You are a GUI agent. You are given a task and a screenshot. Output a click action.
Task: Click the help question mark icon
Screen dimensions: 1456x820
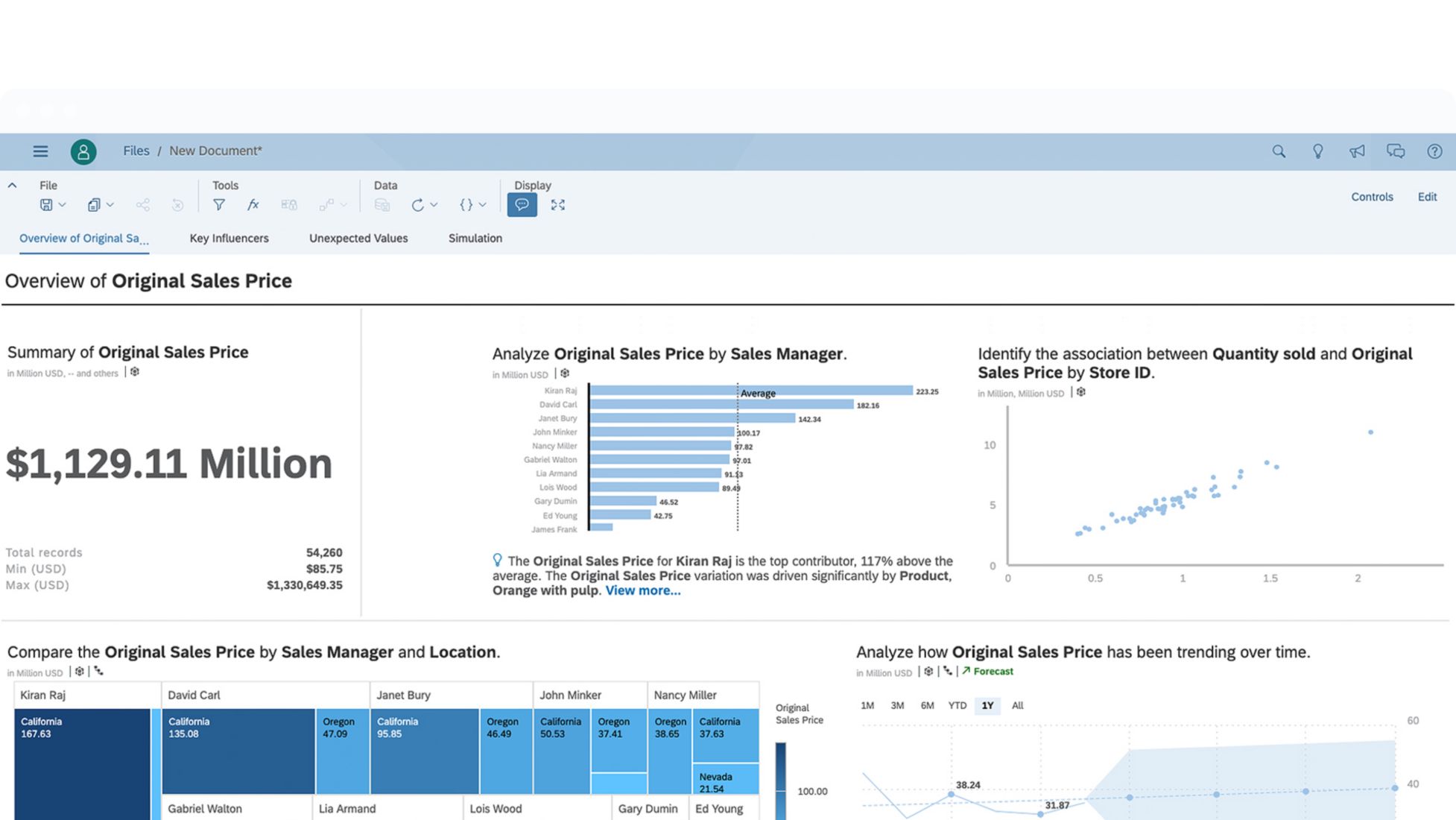click(1434, 151)
